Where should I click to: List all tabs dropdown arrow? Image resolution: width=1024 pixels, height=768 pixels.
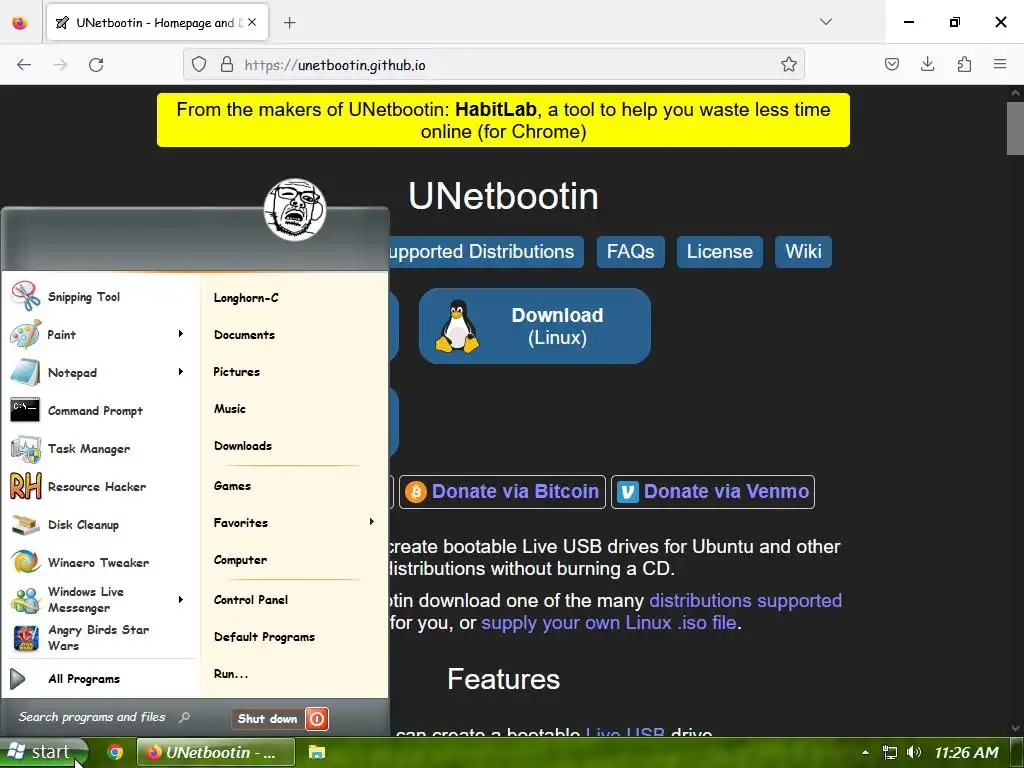826,22
